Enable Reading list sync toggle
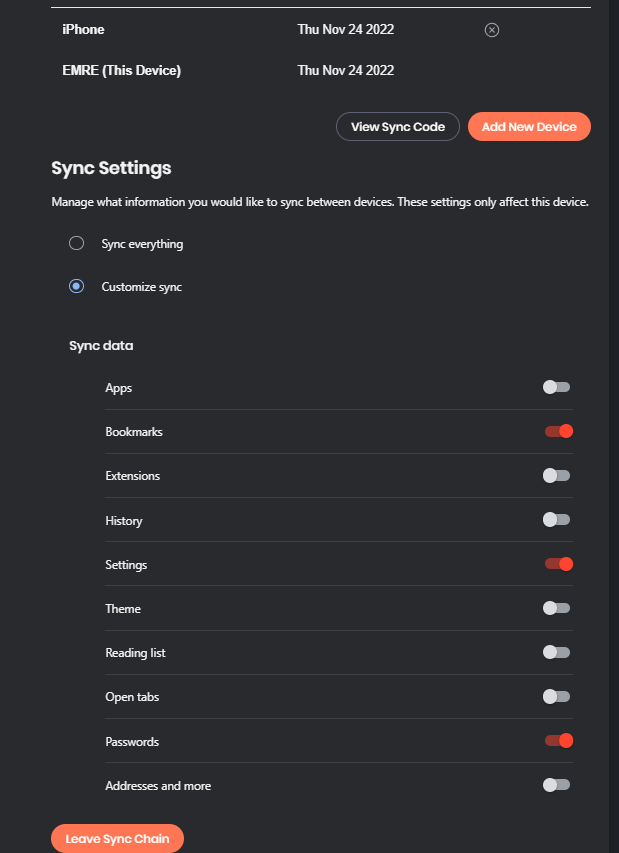This screenshot has width=619, height=853. click(x=557, y=652)
